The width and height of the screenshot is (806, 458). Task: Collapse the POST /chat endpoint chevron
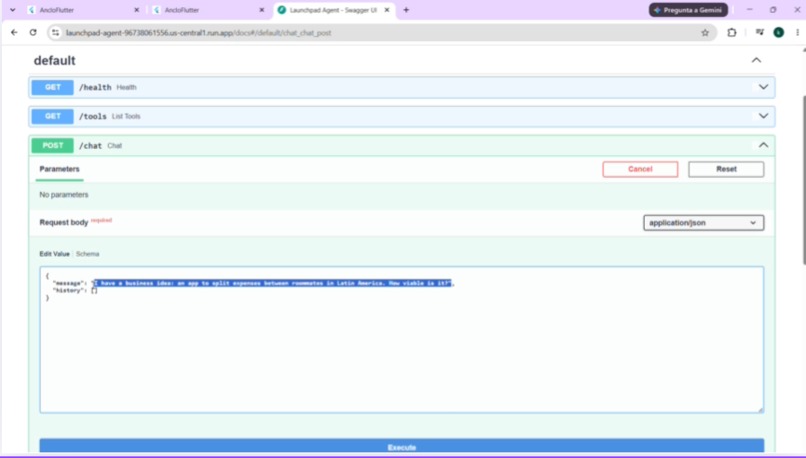[763, 145]
